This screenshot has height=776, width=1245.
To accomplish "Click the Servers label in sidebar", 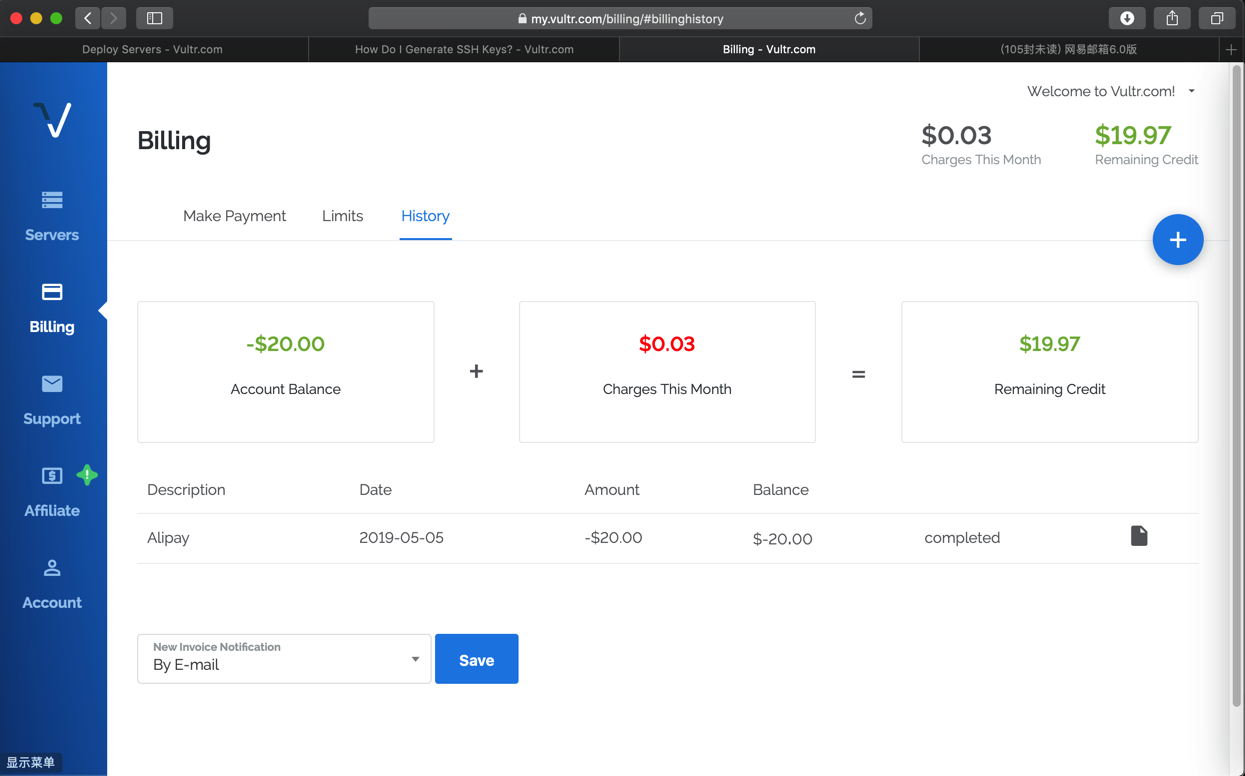I will [x=52, y=235].
